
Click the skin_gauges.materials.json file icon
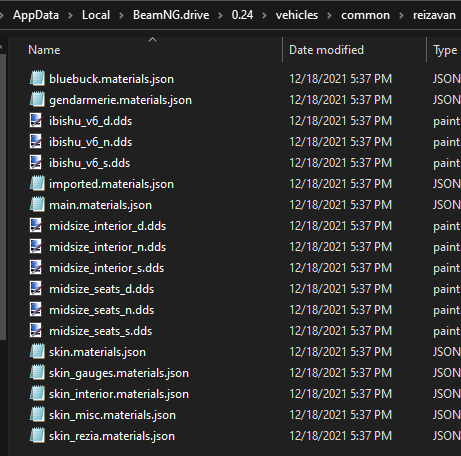(x=37, y=372)
